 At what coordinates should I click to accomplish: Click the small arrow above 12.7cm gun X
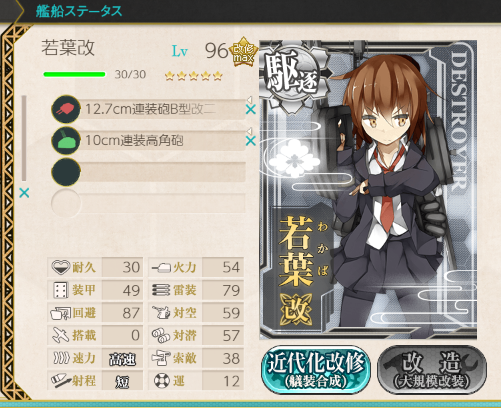tap(249, 99)
